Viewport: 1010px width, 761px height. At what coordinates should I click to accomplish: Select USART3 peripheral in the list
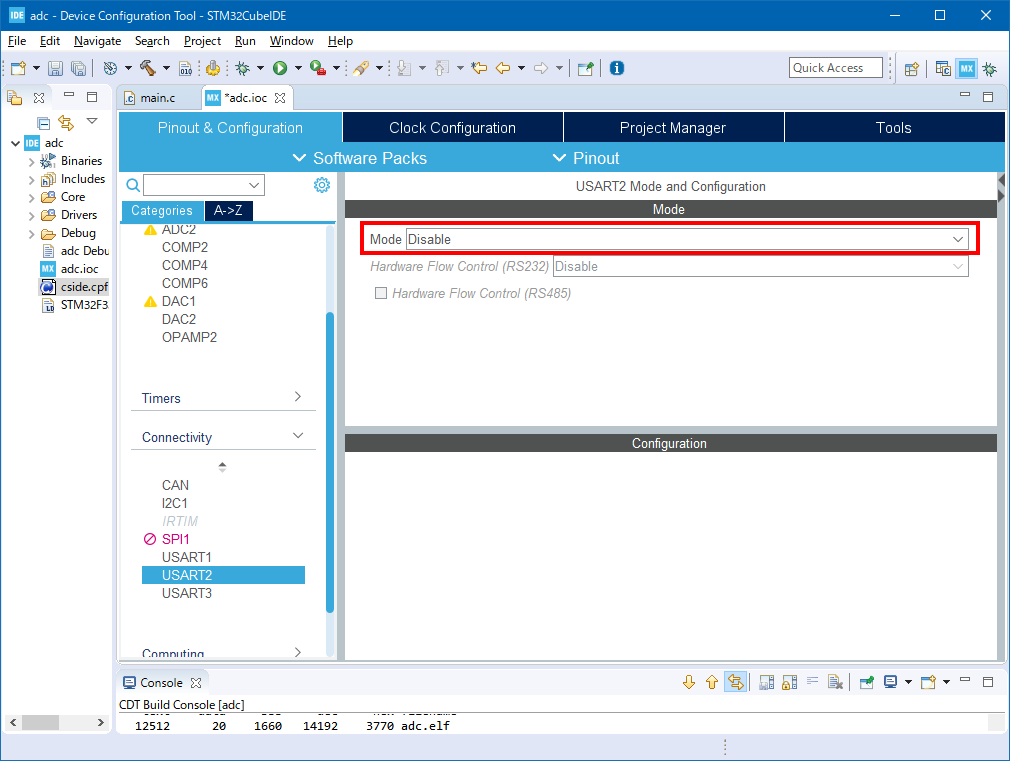tap(187, 593)
